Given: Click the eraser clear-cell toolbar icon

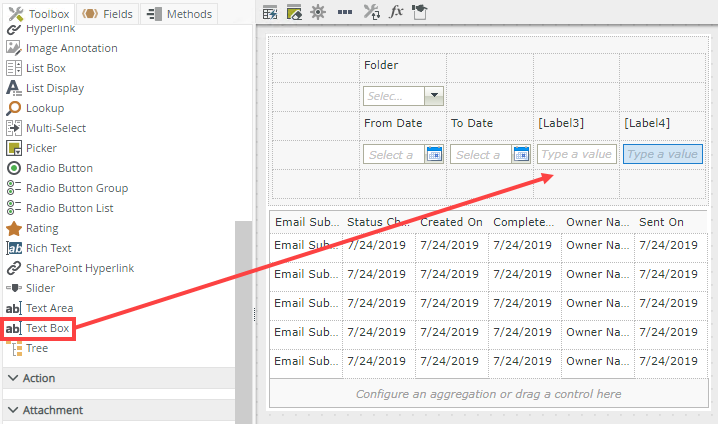Looking at the screenshot, I should pyautogui.click(x=294, y=12).
